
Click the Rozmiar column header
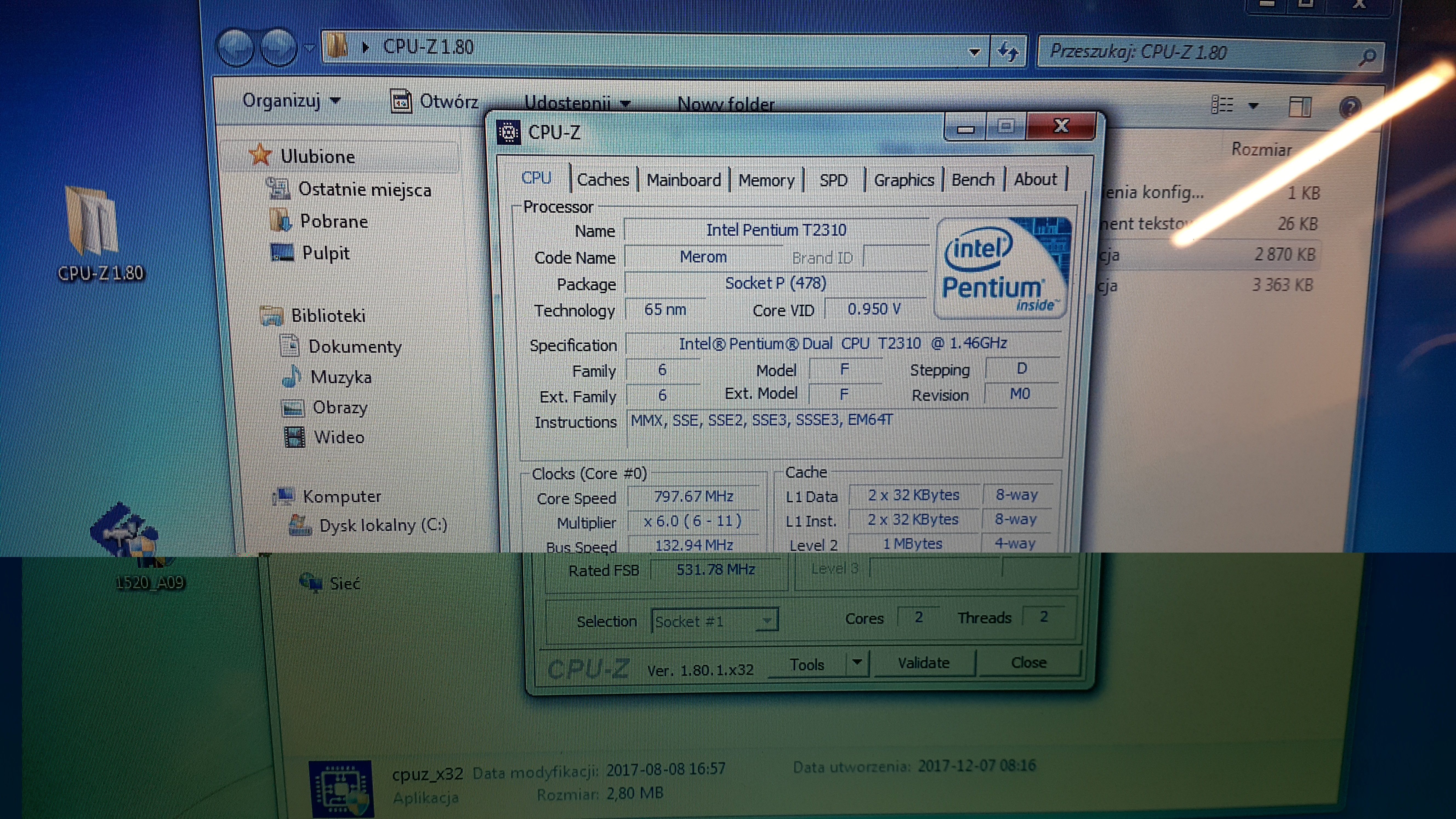point(1262,149)
